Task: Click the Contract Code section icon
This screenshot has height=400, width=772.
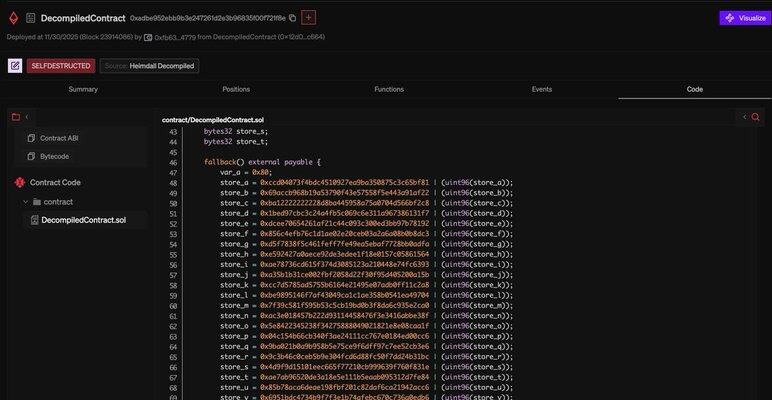Action: pos(19,183)
